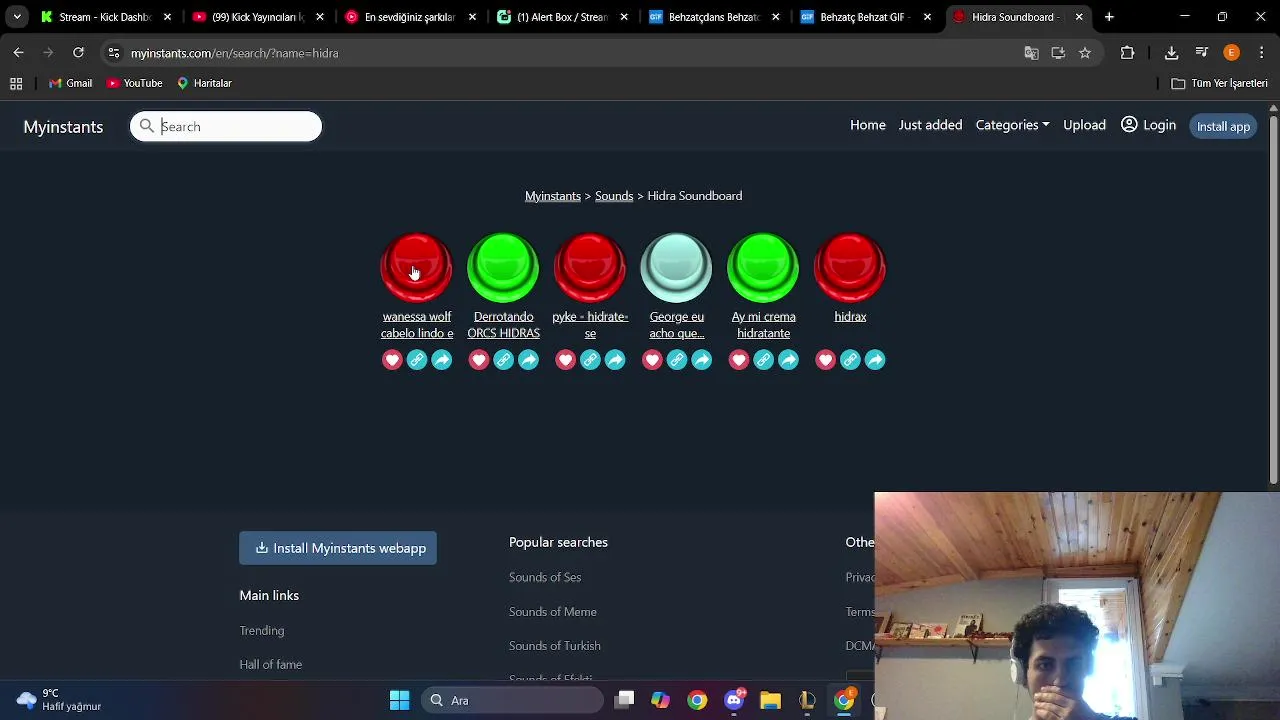Share the wanessa wolf sound
The width and height of the screenshot is (1280, 720).
click(442, 360)
